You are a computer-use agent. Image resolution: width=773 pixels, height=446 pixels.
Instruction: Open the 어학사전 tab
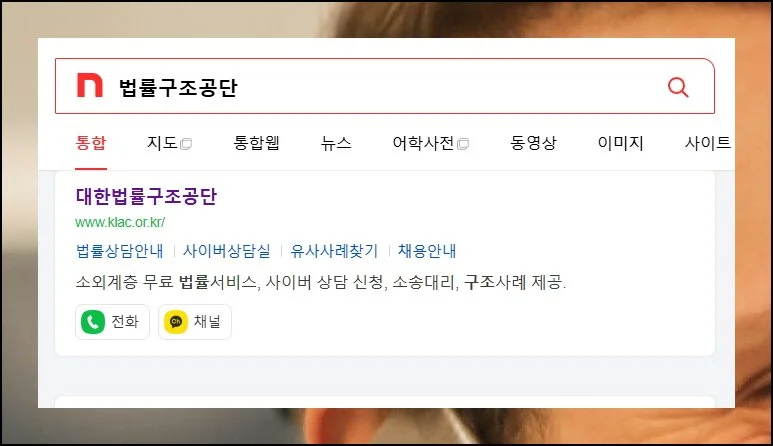pos(423,143)
